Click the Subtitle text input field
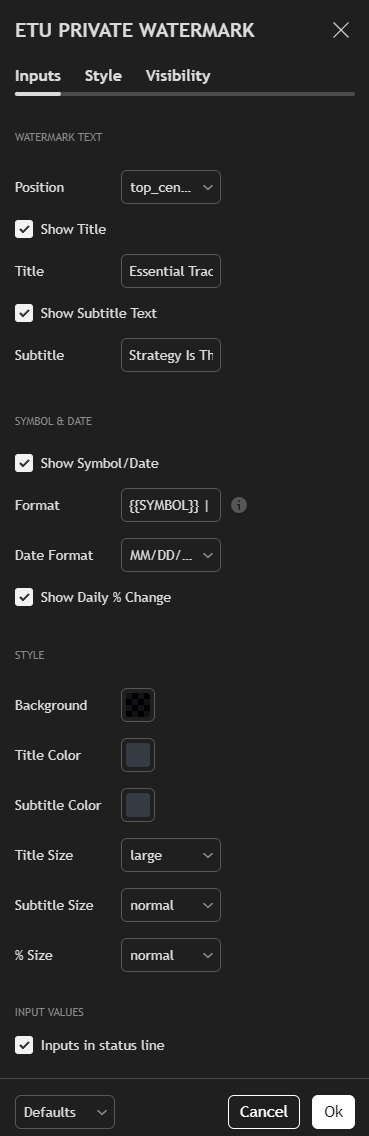The width and height of the screenshot is (369, 1136). pos(171,355)
